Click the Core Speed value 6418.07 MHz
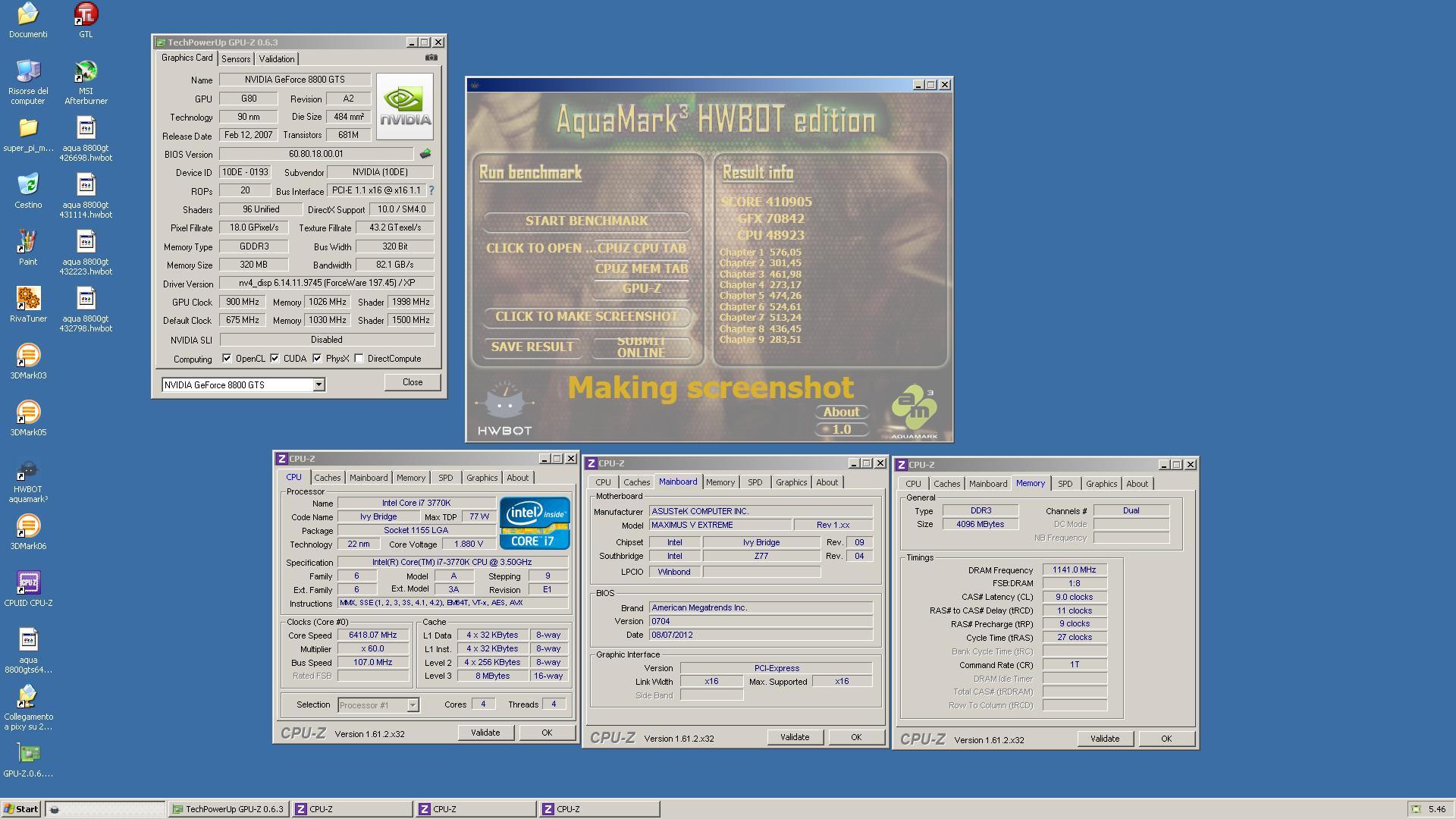This screenshot has width=1456, height=819. click(x=372, y=635)
